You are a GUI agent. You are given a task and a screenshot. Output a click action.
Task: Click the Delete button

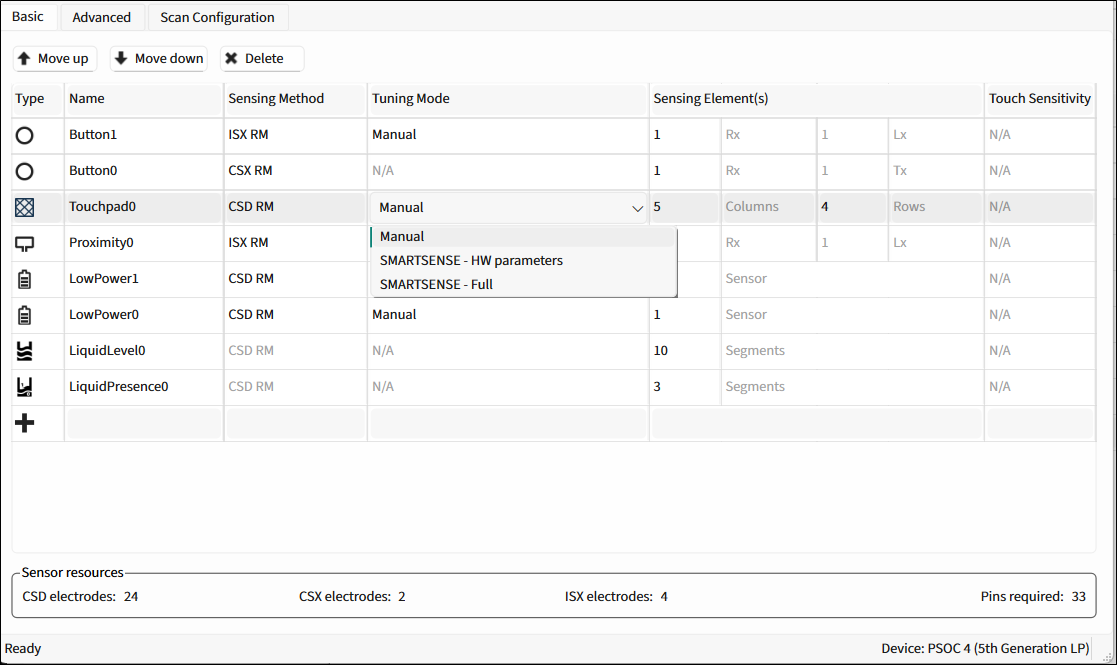tap(262, 59)
